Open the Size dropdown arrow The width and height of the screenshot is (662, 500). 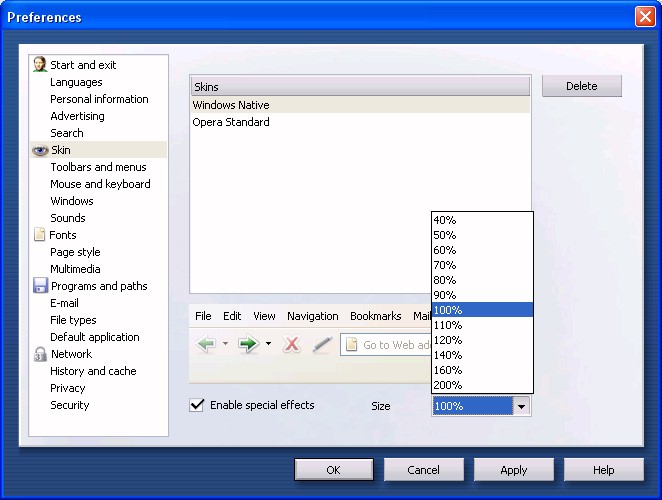[521, 406]
